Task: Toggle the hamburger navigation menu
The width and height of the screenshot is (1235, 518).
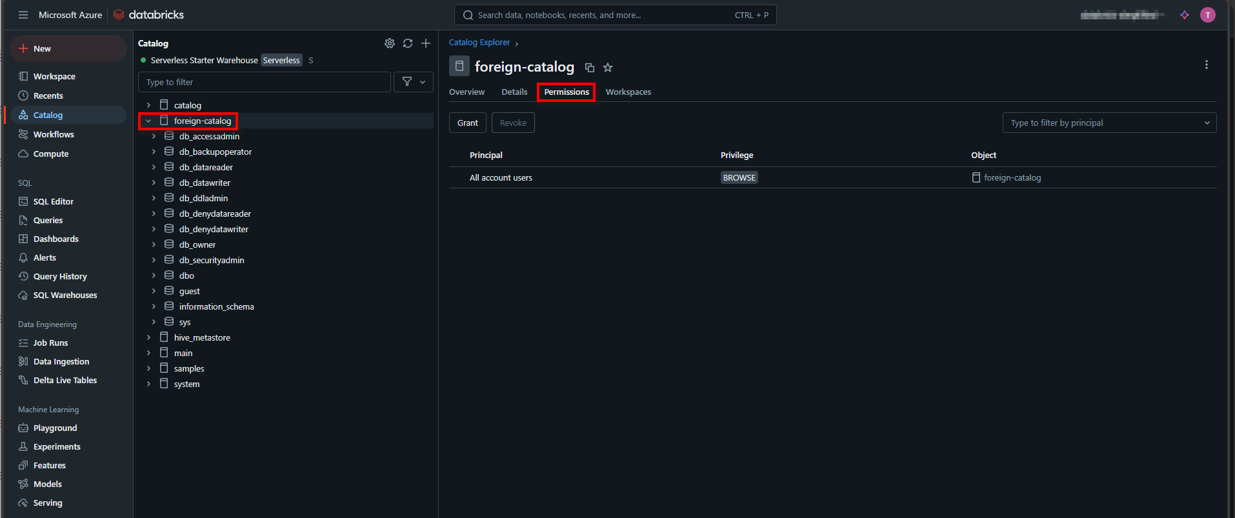Action: coord(23,15)
